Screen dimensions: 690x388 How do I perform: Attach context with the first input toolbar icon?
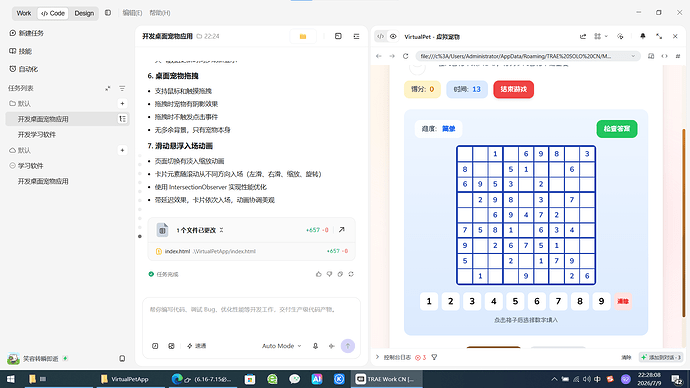pos(155,346)
